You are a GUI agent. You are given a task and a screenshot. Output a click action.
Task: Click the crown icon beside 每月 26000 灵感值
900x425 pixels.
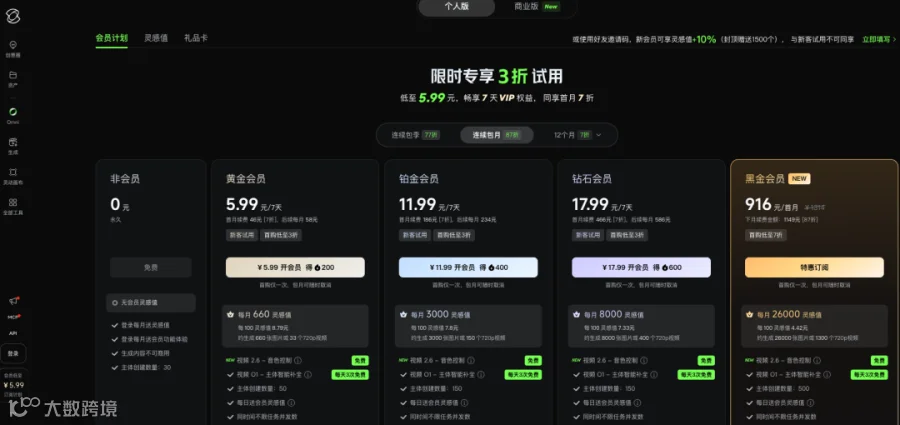749,315
